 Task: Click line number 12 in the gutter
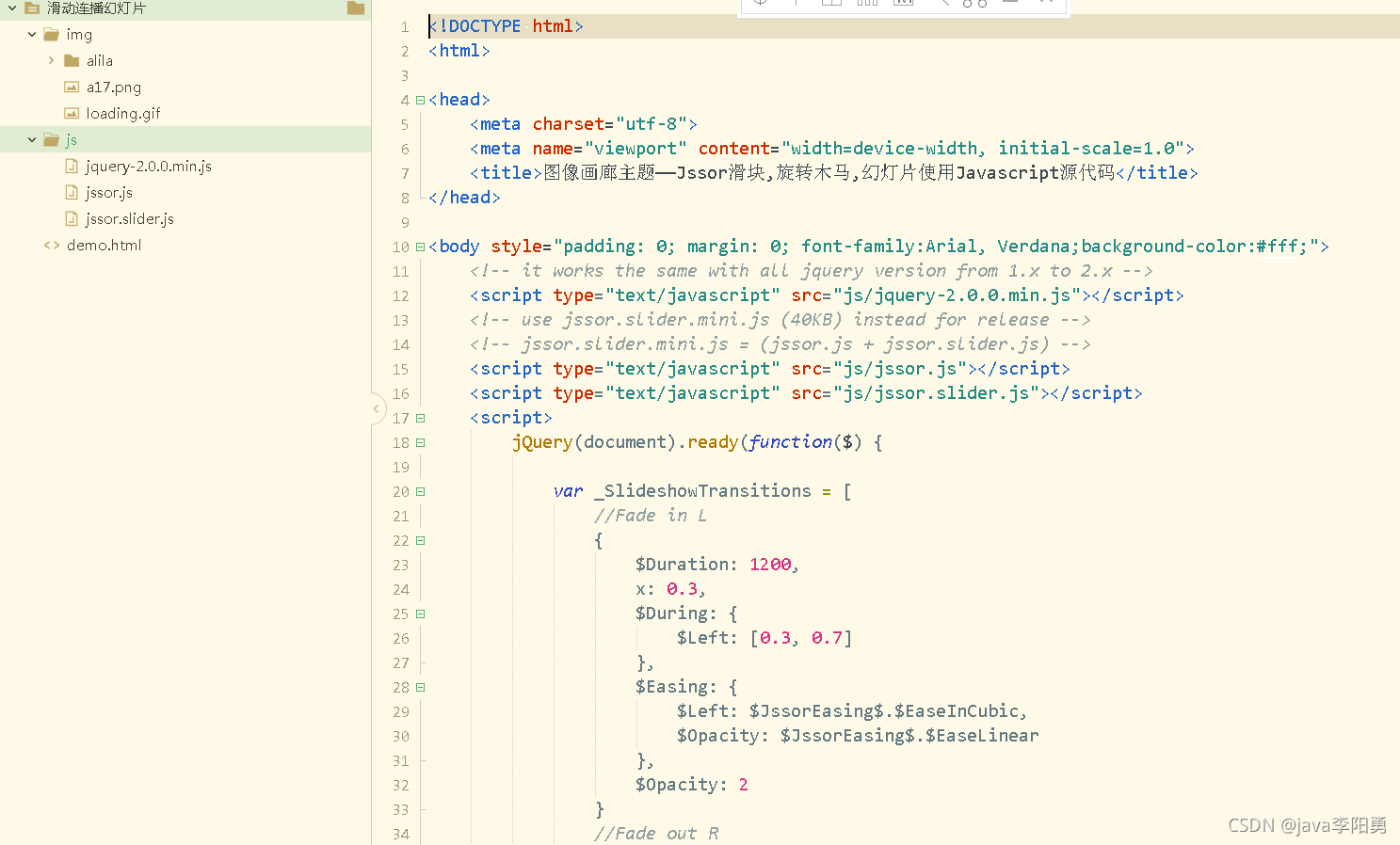(x=401, y=295)
